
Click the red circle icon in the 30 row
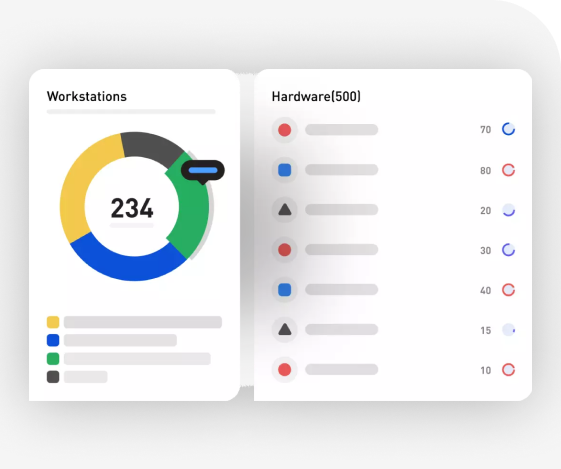[284, 250]
